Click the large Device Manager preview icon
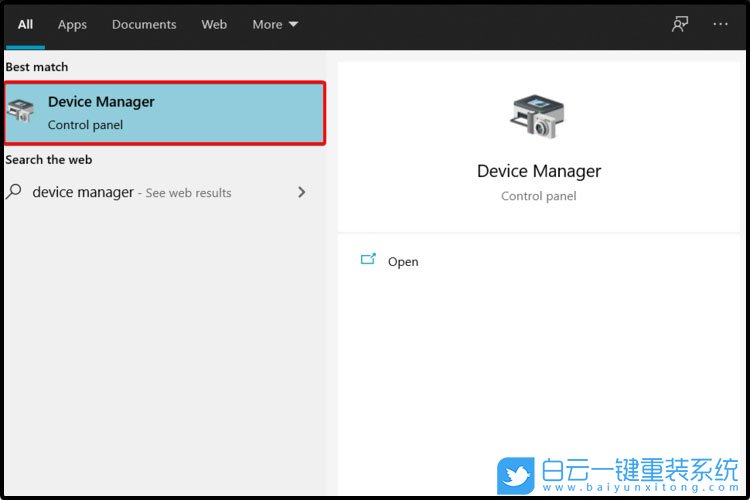This screenshot has height=500, width=750. (x=537, y=116)
